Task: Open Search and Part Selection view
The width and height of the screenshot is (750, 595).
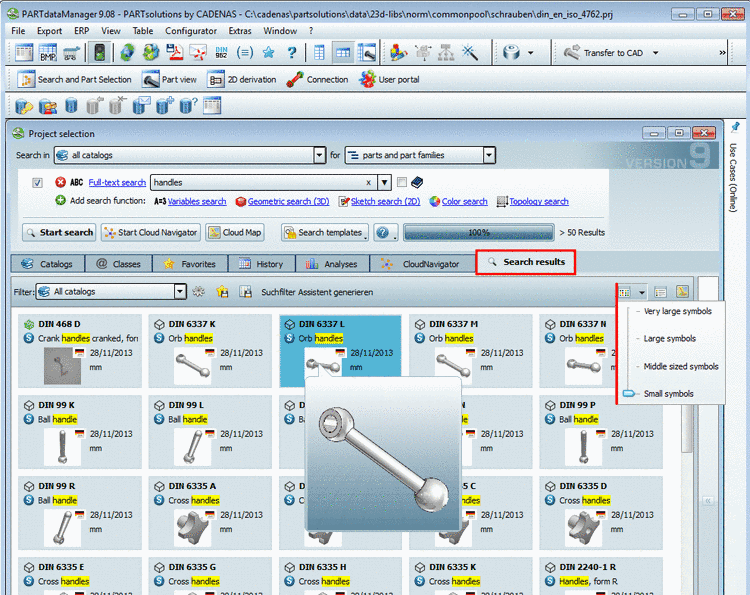Action: [x=74, y=79]
